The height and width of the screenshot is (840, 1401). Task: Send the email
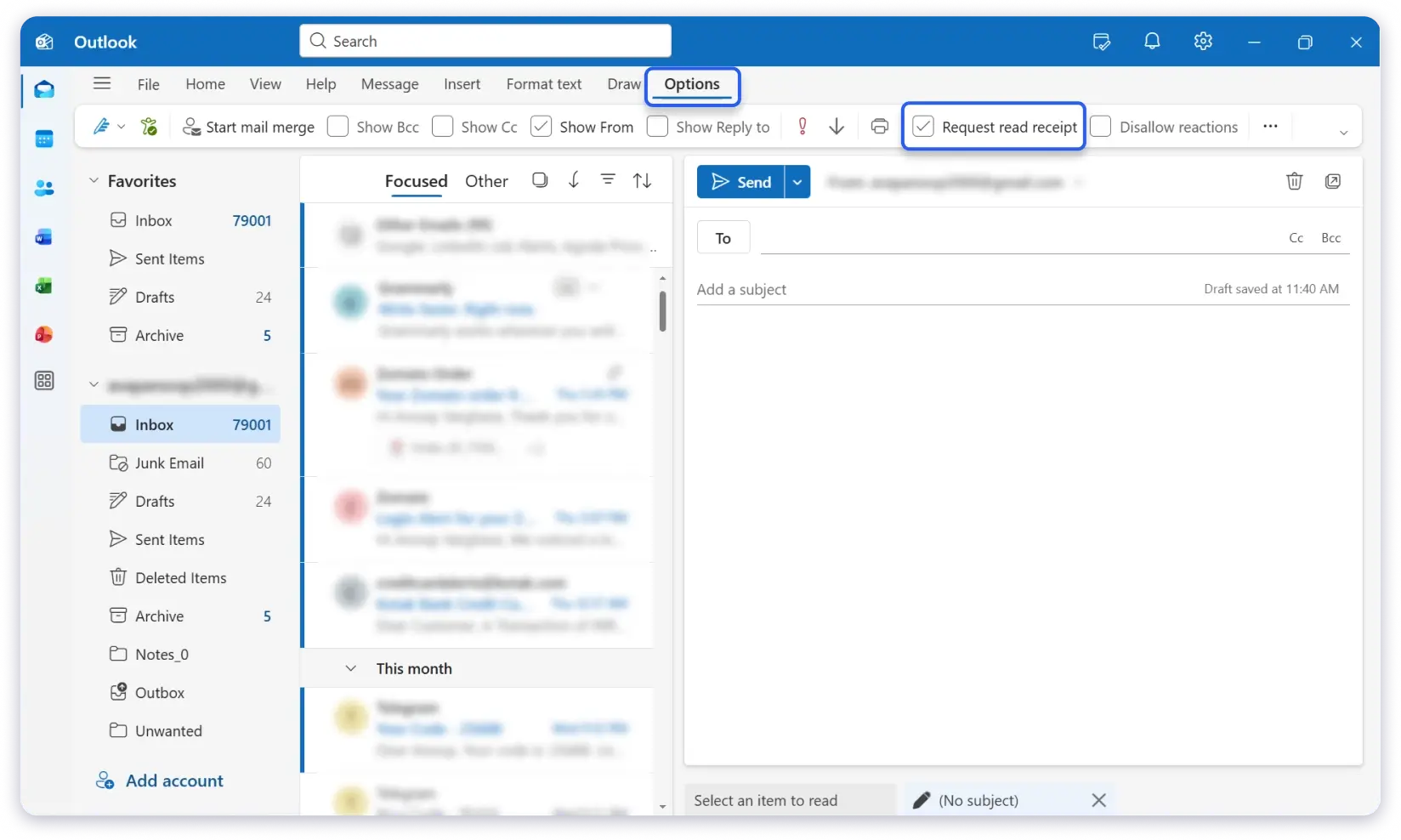(741, 182)
